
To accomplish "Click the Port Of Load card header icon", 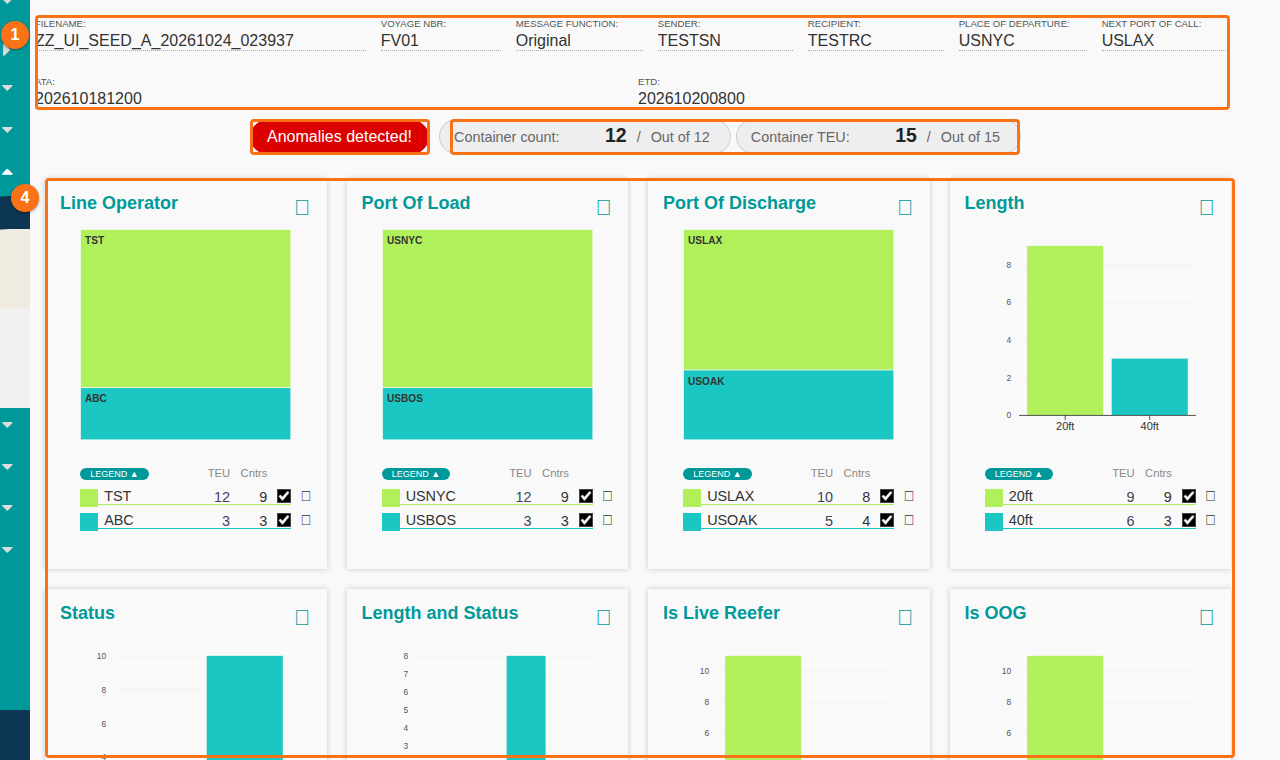I will coord(604,207).
